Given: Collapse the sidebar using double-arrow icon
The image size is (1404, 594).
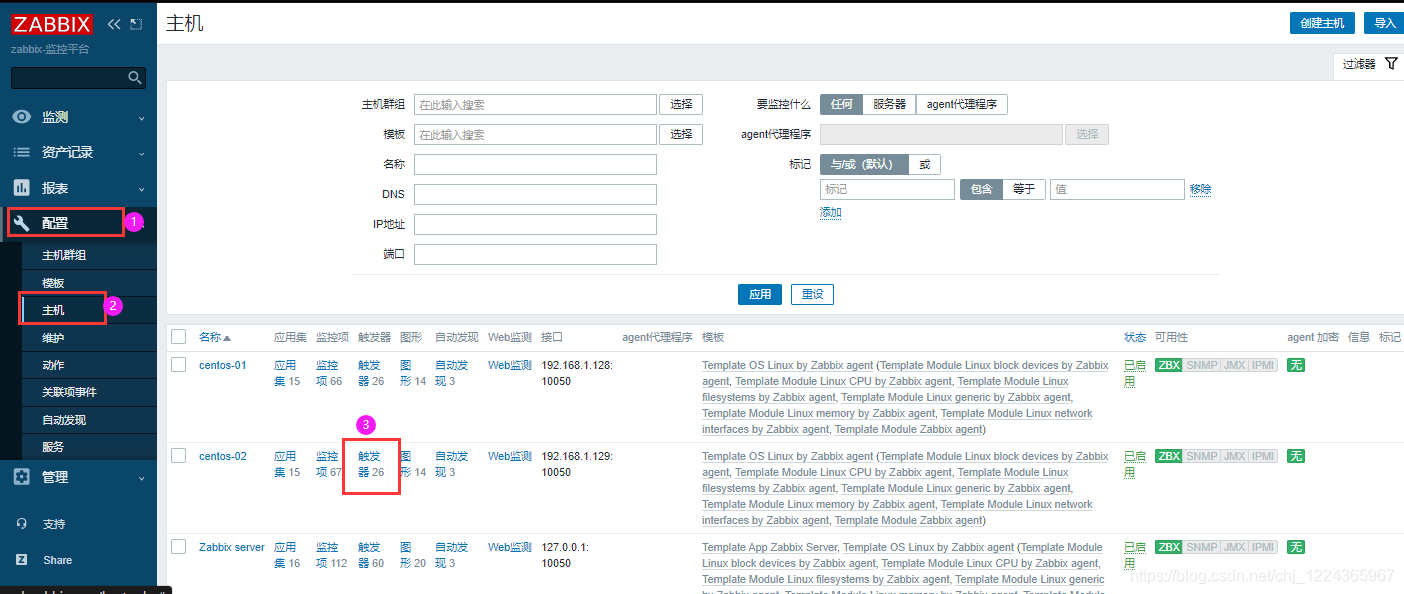Looking at the screenshot, I should click(x=113, y=23).
